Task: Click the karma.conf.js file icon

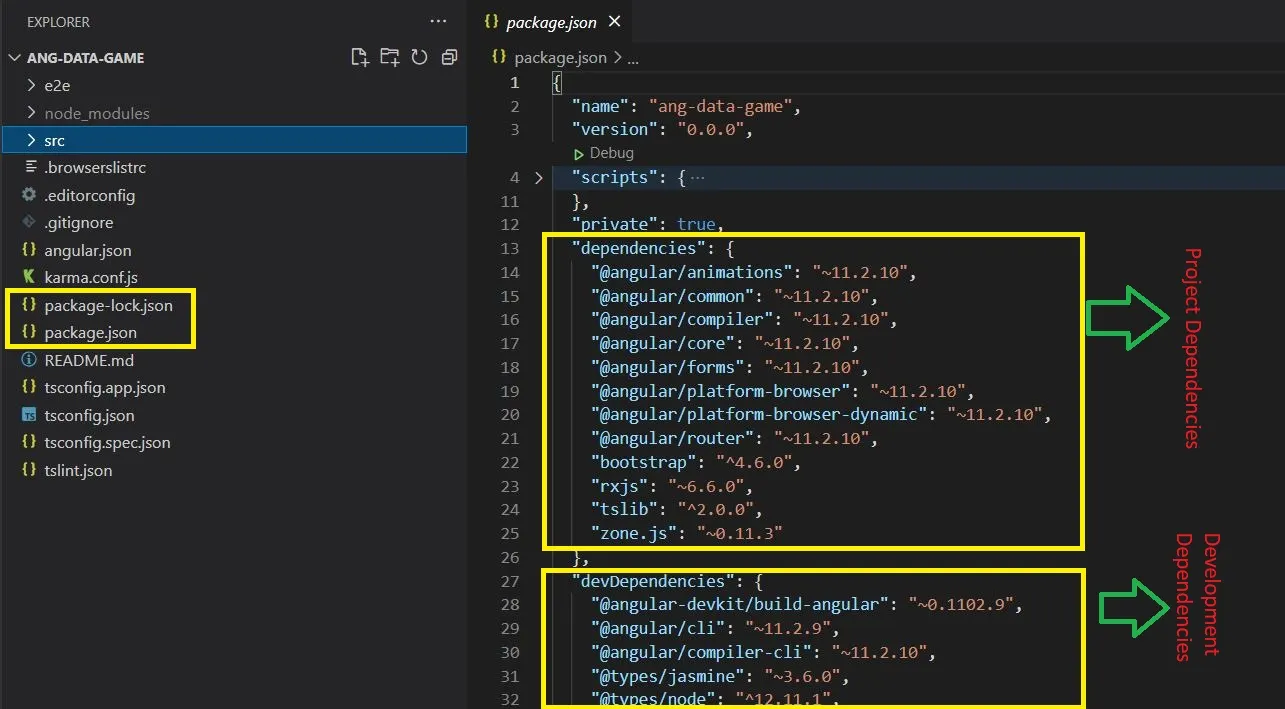Action: (x=30, y=277)
